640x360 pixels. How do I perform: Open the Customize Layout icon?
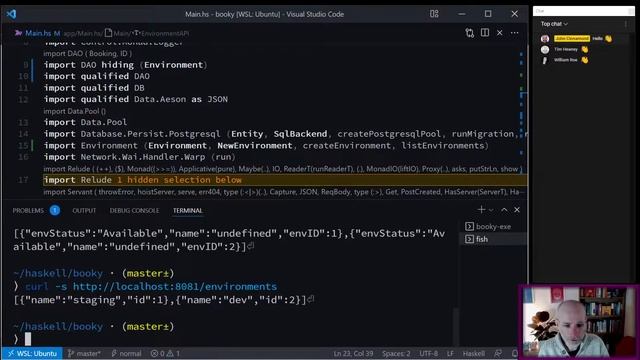[434, 14]
